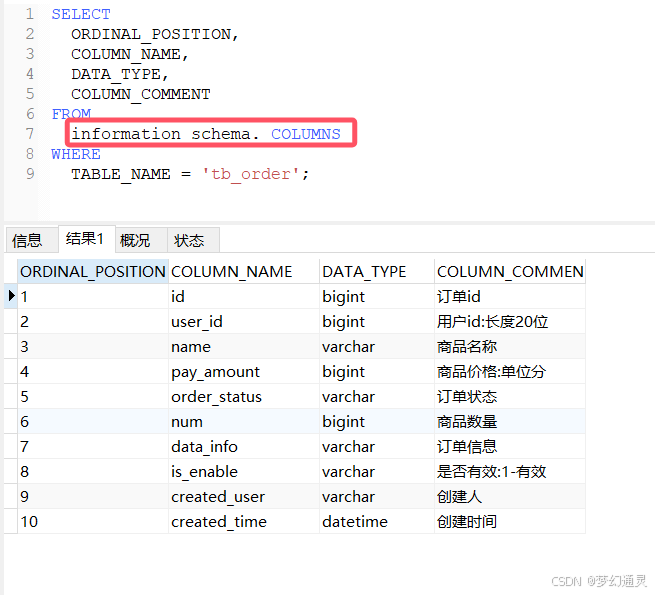Click the comment cell '订单信息'
Image resolution: width=655 pixels, height=595 pixels.
[510, 447]
